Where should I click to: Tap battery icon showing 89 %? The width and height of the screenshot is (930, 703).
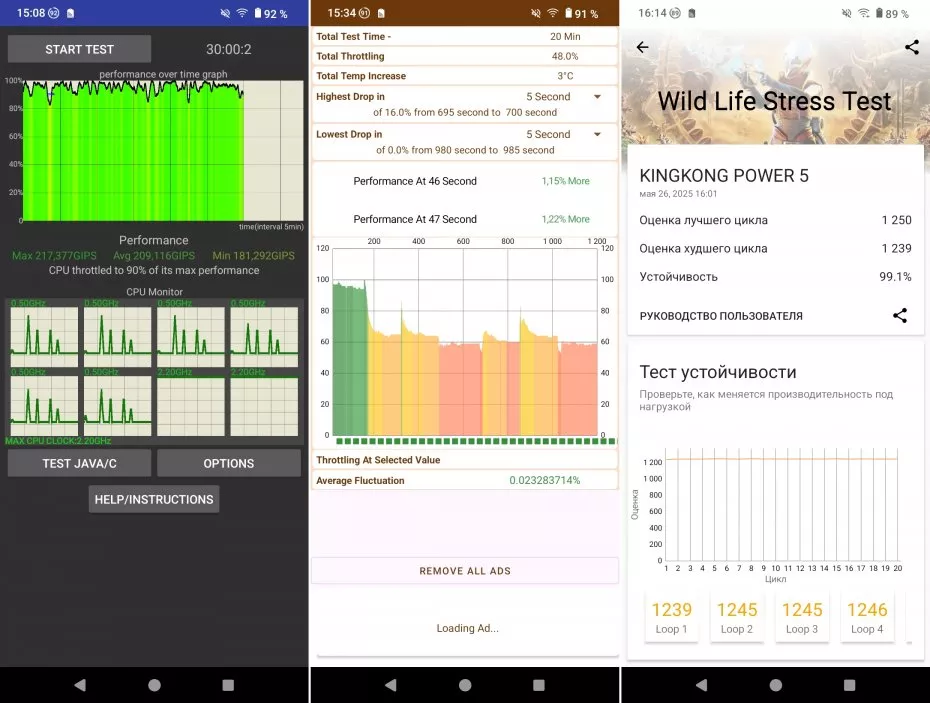[879, 13]
